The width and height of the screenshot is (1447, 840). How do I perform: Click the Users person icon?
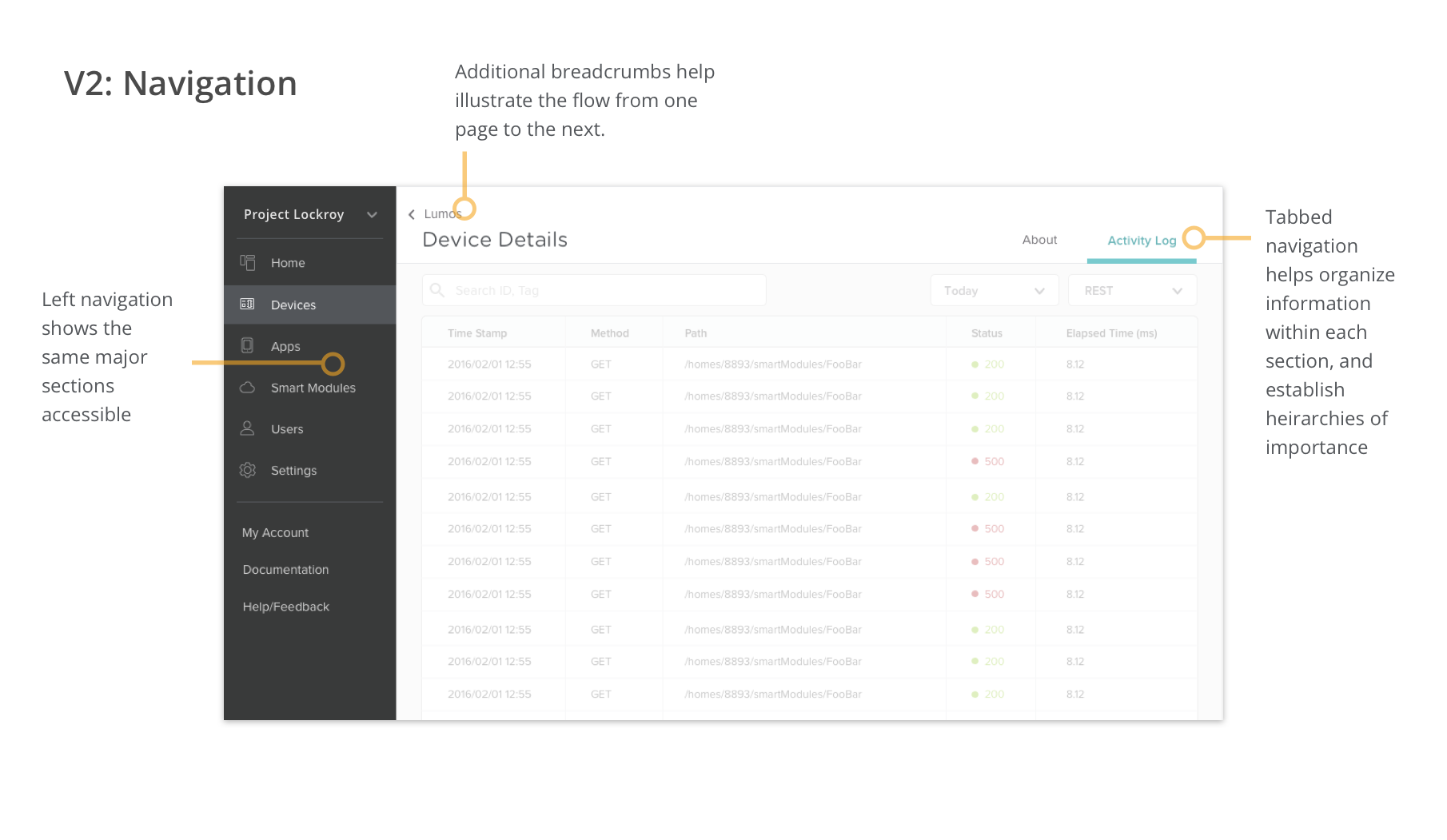coord(248,428)
